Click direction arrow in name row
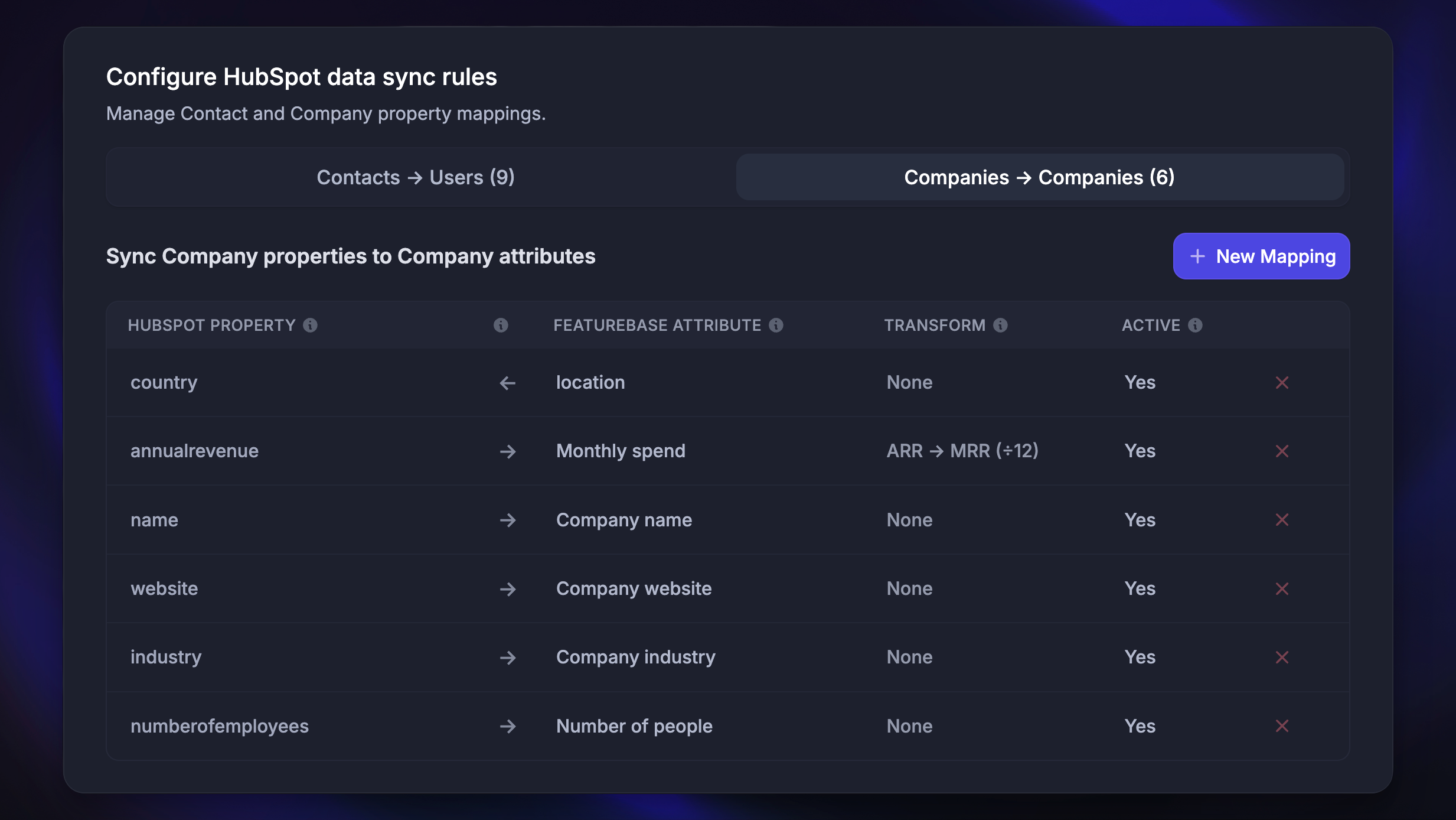Screen dimensions: 1456x820 coord(508,520)
